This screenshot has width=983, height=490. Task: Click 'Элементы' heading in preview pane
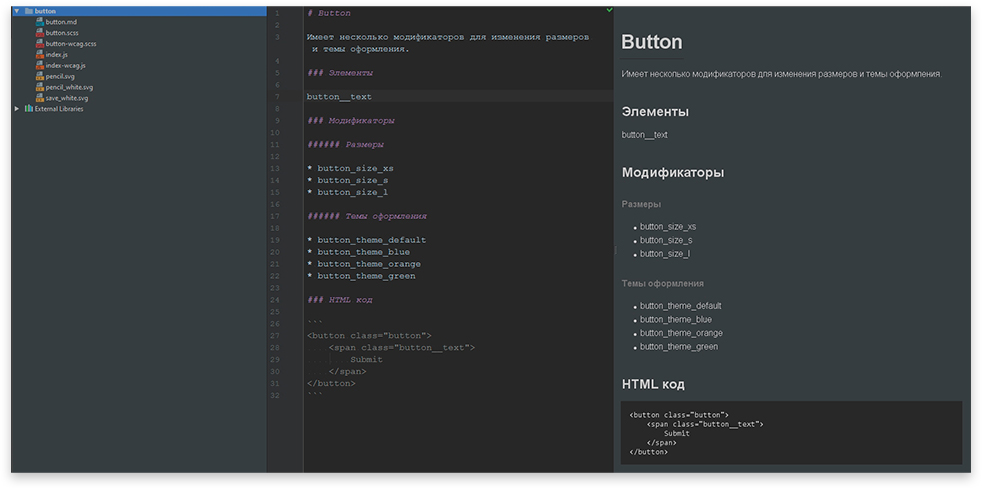[x=655, y=112]
